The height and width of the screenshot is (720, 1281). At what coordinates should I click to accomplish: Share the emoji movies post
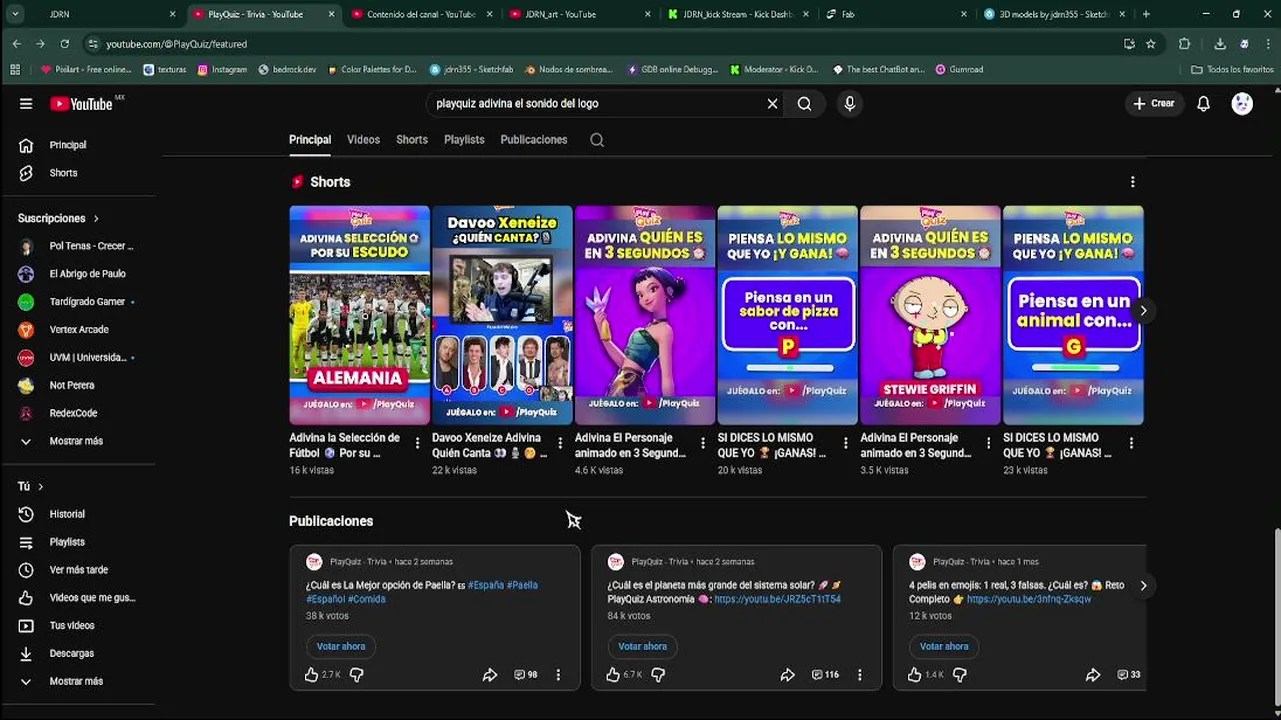coord(1093,675)
